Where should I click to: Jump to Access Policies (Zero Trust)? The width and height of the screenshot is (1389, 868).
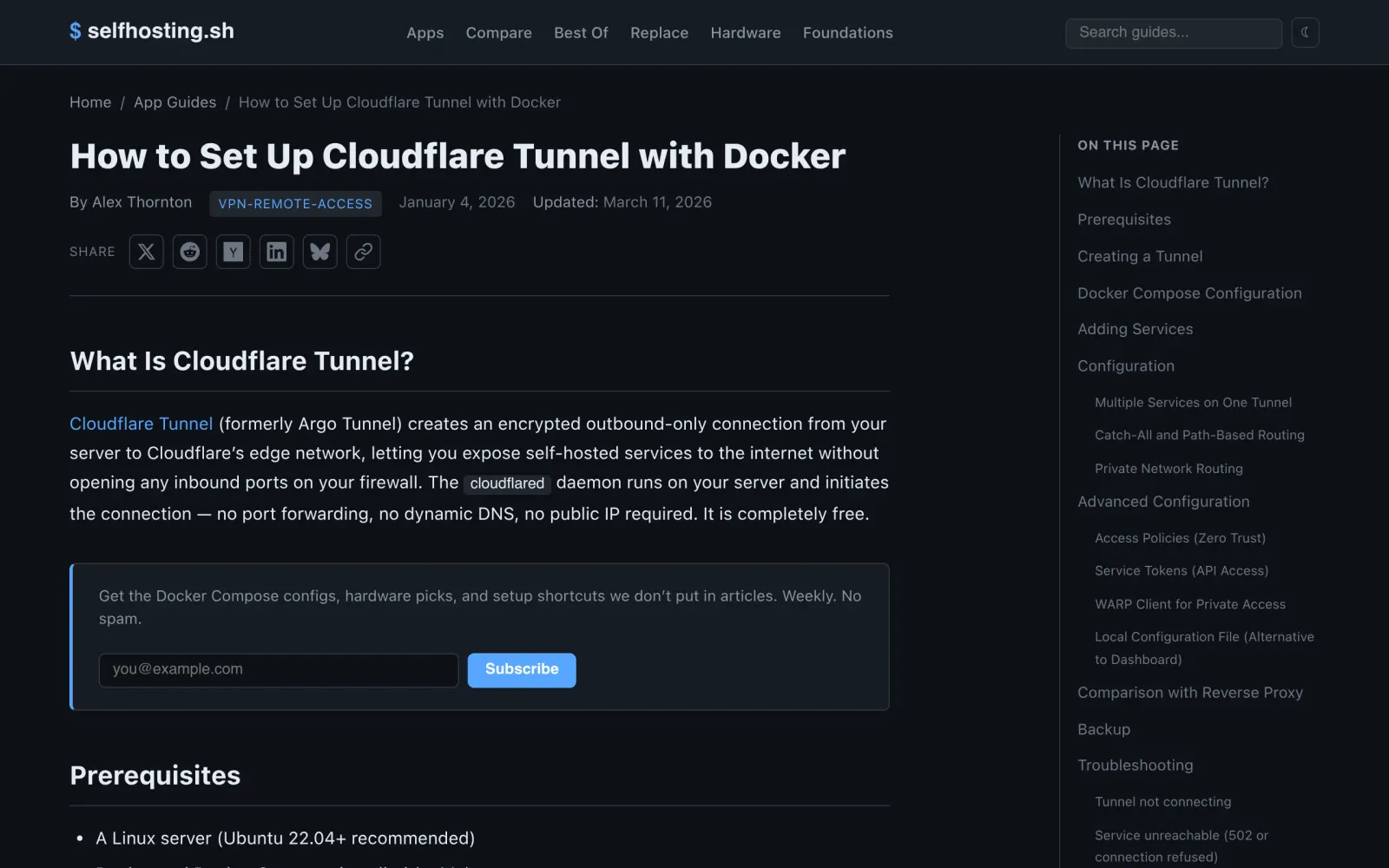coord(1180,538)
